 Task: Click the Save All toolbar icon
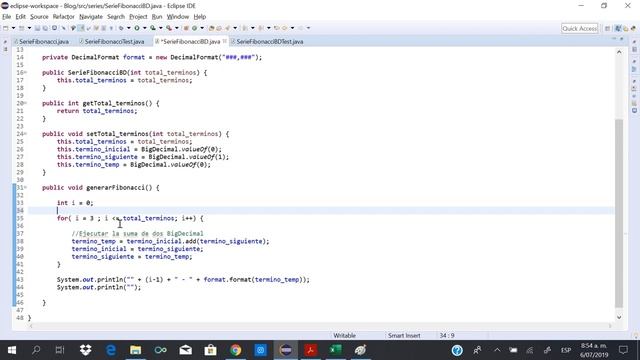(x=45, y=28)
